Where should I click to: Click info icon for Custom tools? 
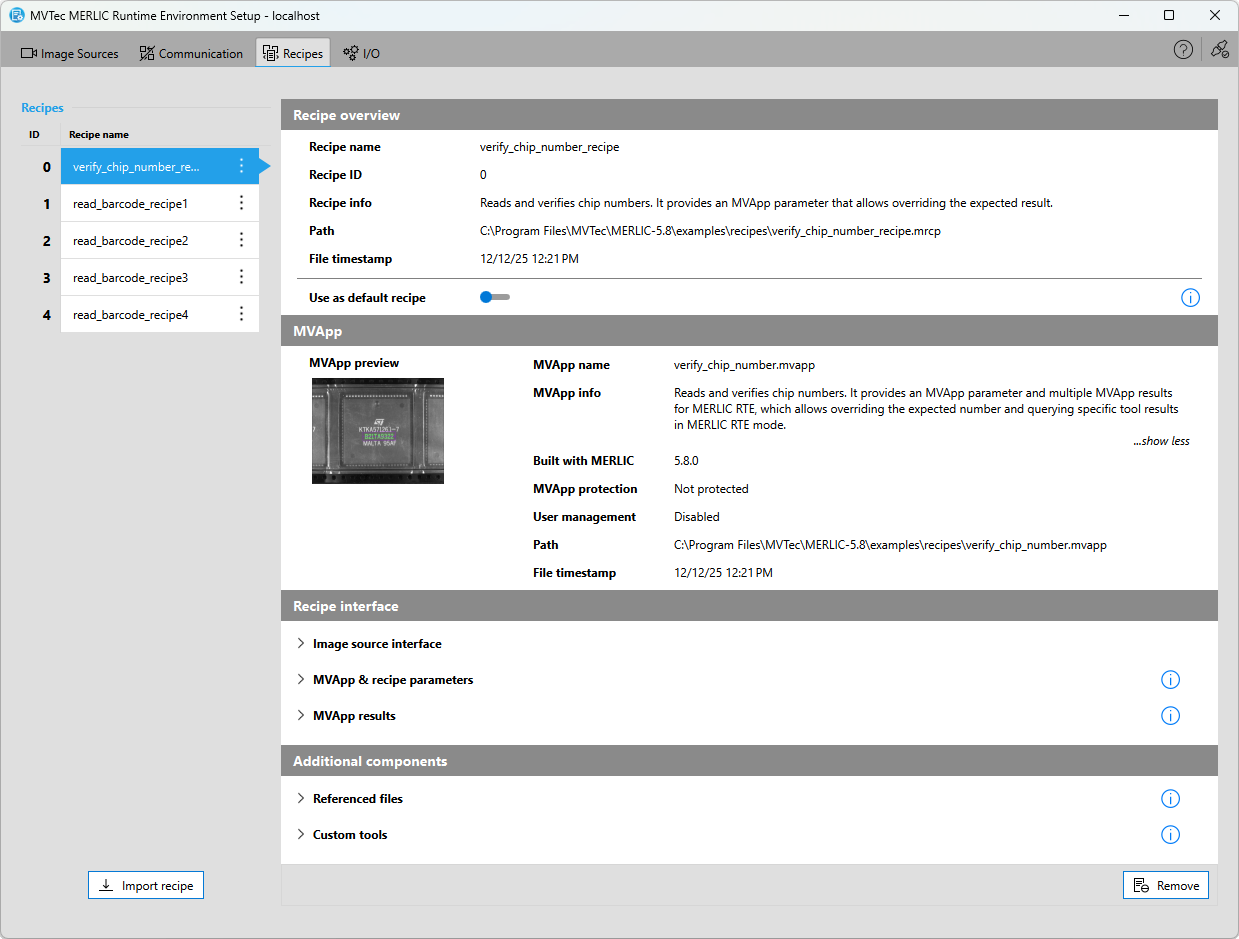[x=1170, y=835]
